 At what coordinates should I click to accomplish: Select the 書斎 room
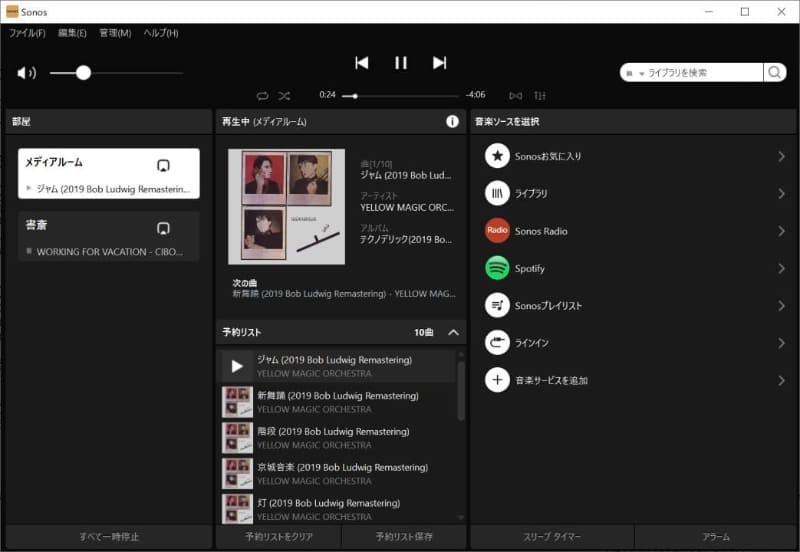pyautogui.click(x=109, y=236)
